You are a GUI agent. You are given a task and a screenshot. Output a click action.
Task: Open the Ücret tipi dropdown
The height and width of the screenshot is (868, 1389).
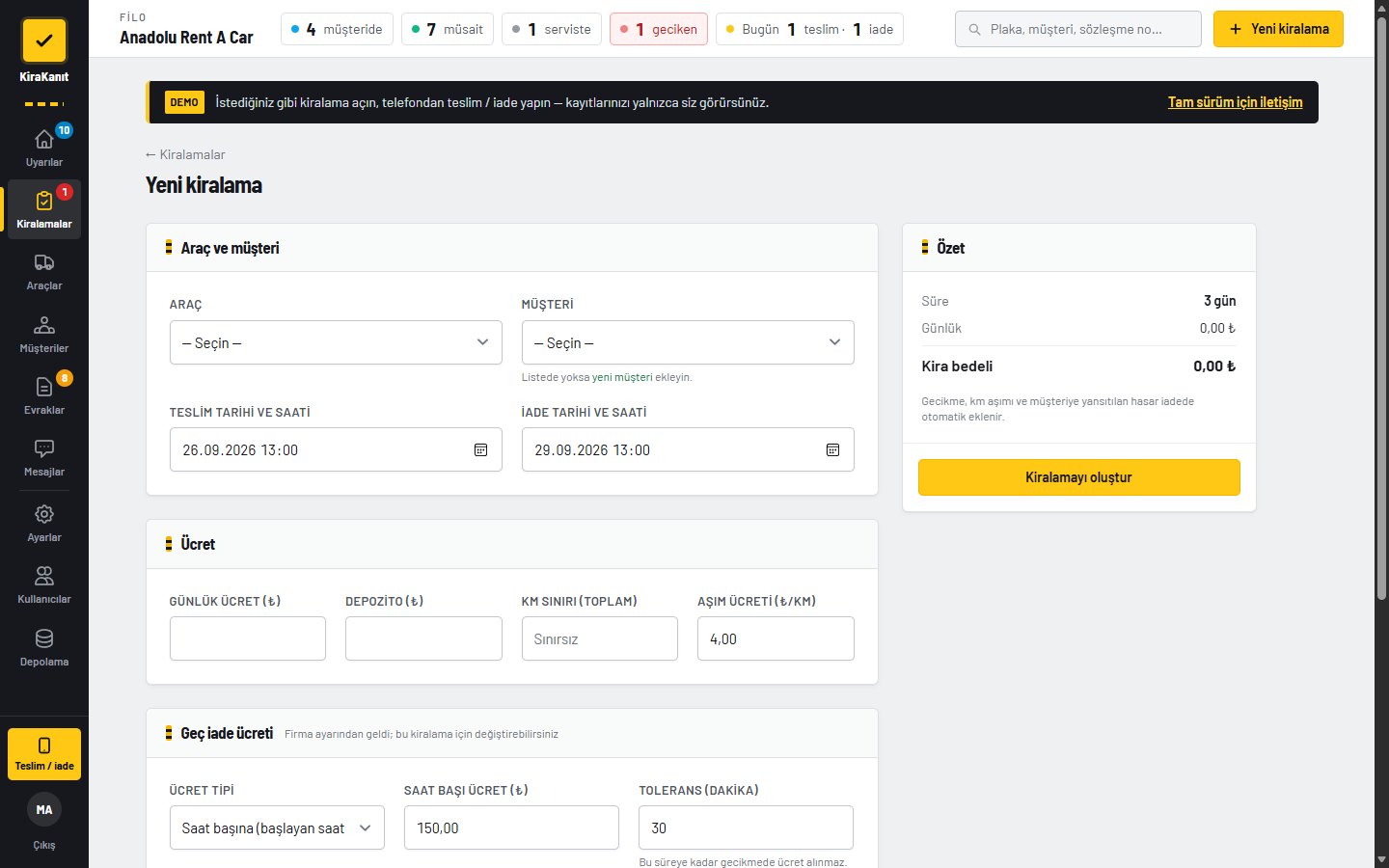(x=277, y=827)
